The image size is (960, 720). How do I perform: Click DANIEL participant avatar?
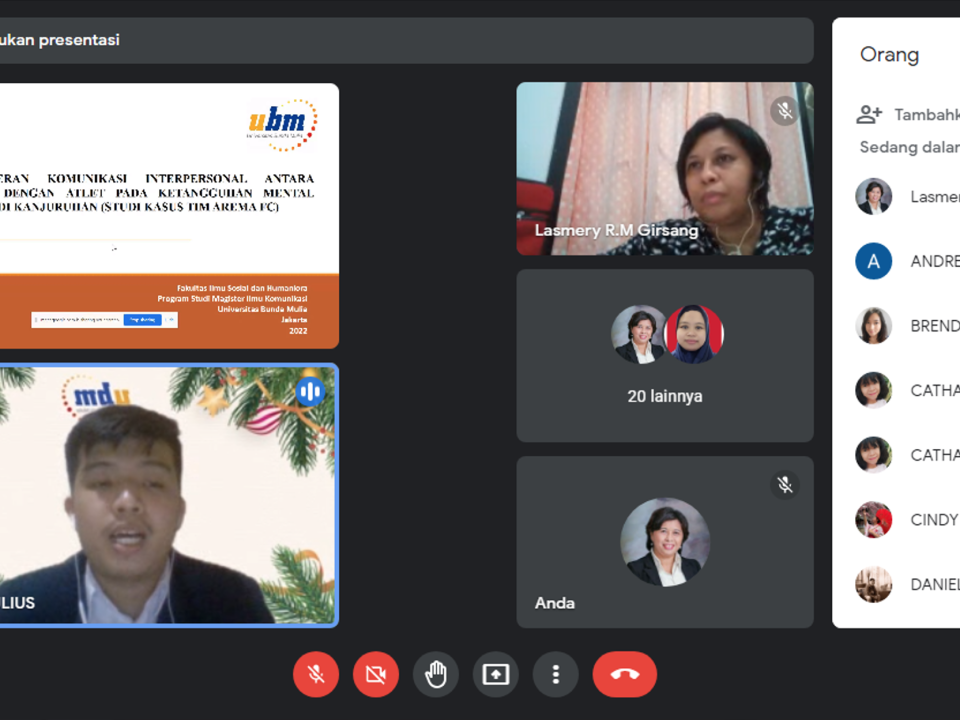tap(873, 585)
